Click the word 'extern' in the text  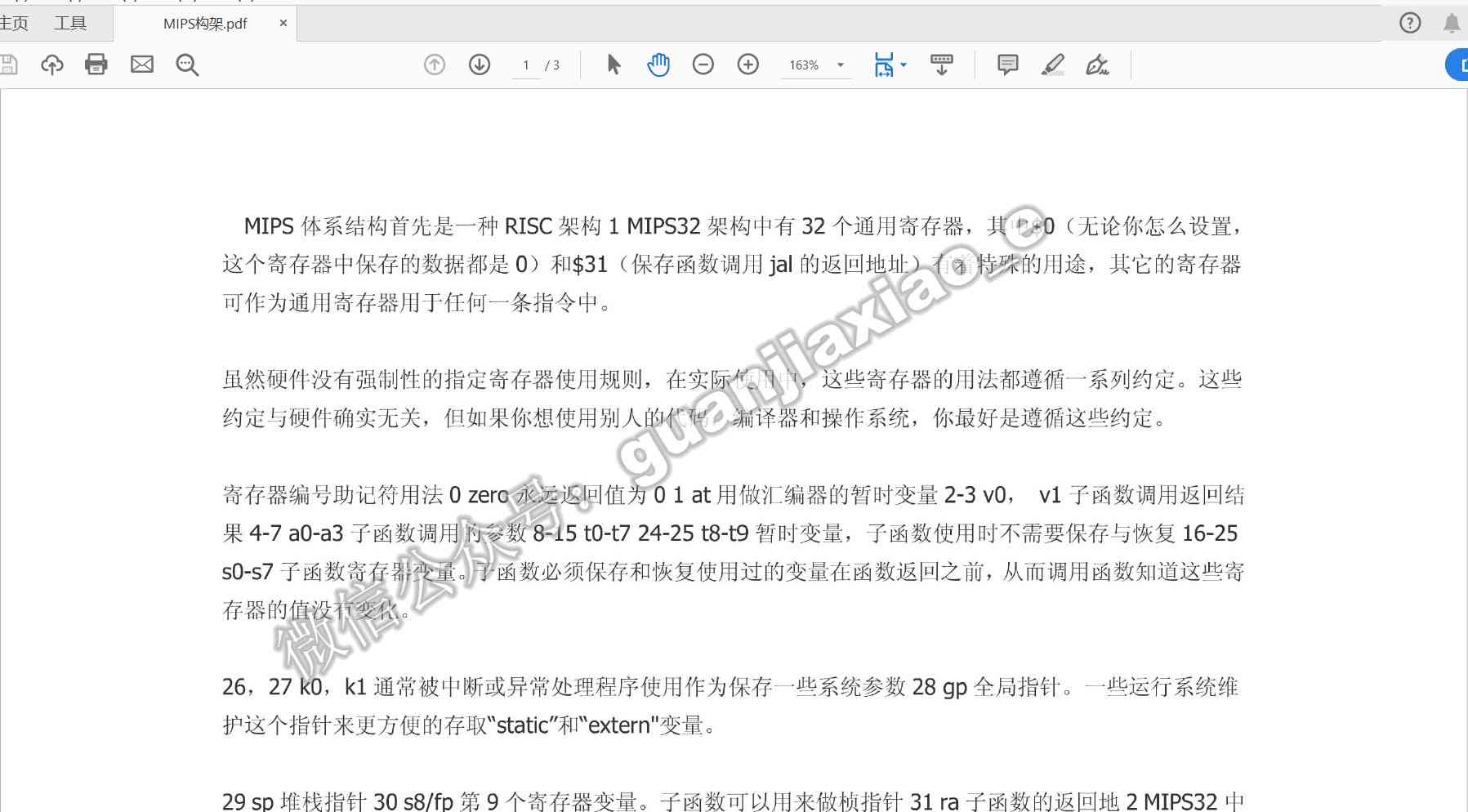(619, 725)
